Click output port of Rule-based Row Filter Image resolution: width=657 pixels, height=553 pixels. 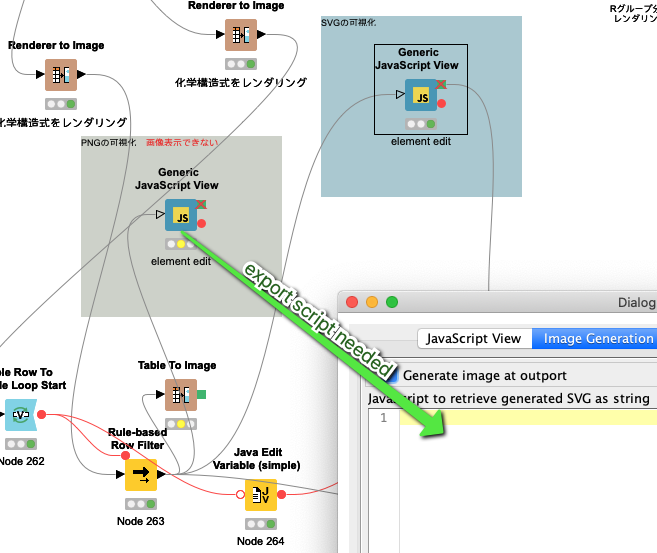coord(161,474)
